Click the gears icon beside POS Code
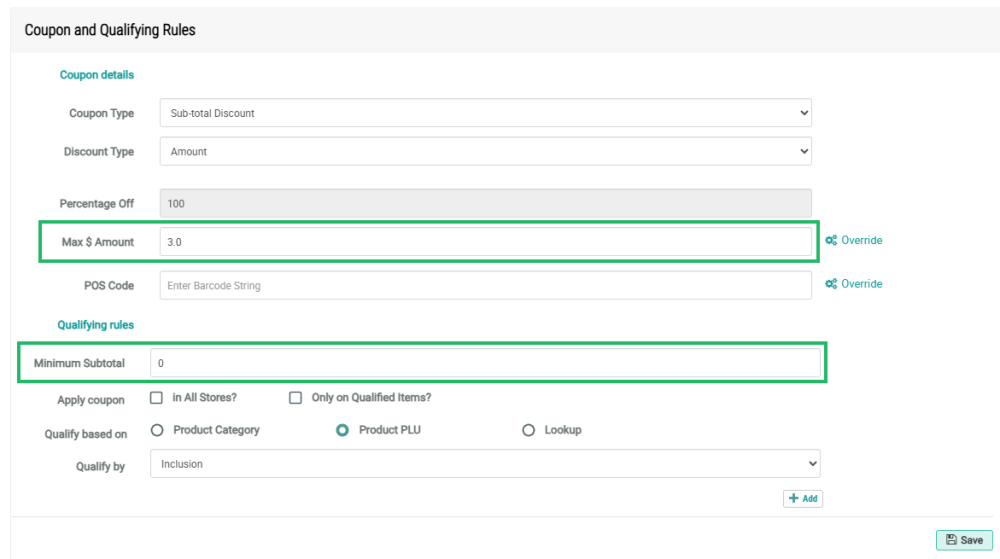The image size is (1000, 559). pyautogui.click(x=831, y=284)
